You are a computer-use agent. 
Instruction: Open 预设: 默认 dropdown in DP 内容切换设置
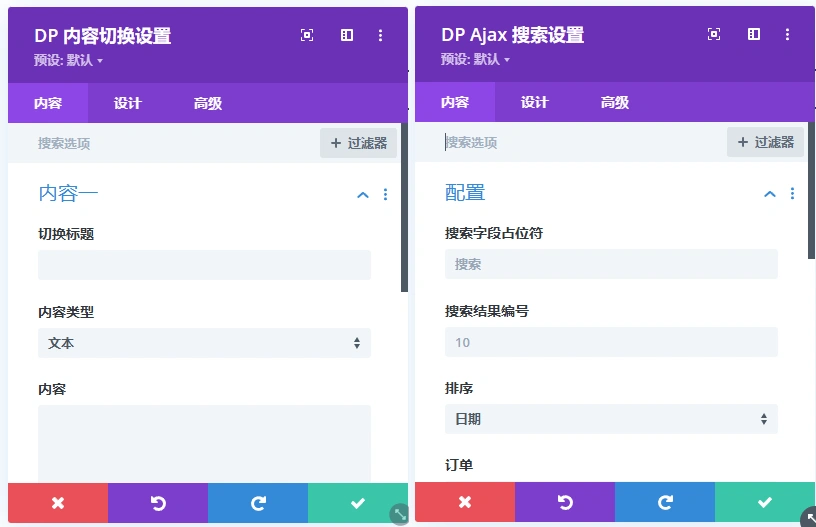click(68, 60)
